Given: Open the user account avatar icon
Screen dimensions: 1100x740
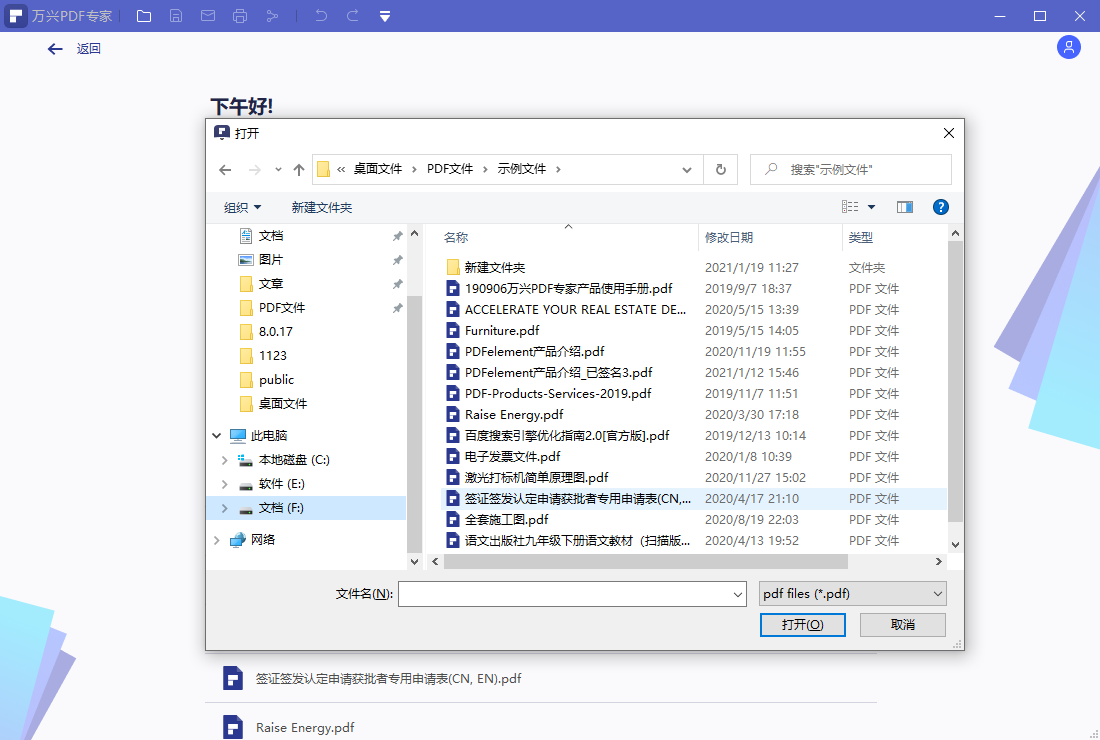Looking at the screenshot, I should coord(1068,47).
